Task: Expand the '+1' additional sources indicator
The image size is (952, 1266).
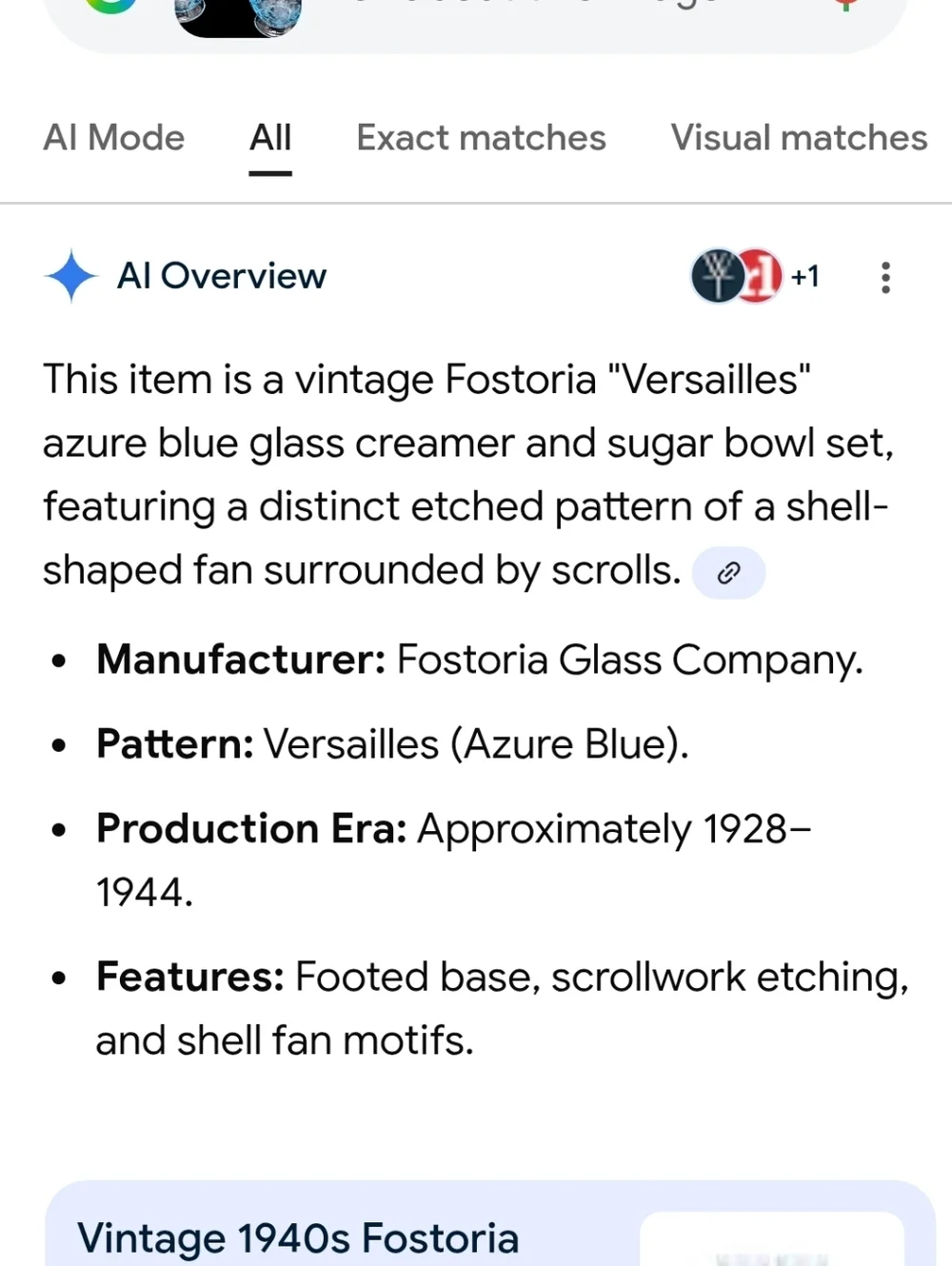Action: pyautogui.click(x=805, y=277)
